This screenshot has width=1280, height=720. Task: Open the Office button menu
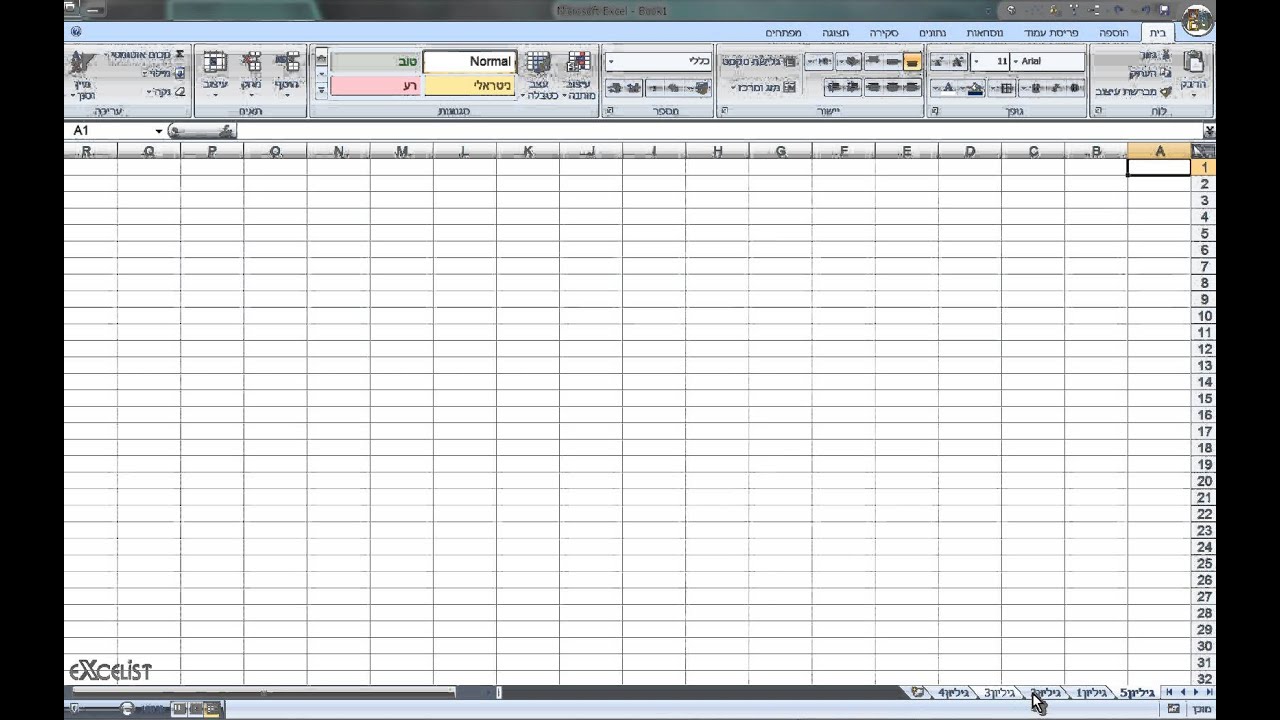click(x=1197, y=20)
